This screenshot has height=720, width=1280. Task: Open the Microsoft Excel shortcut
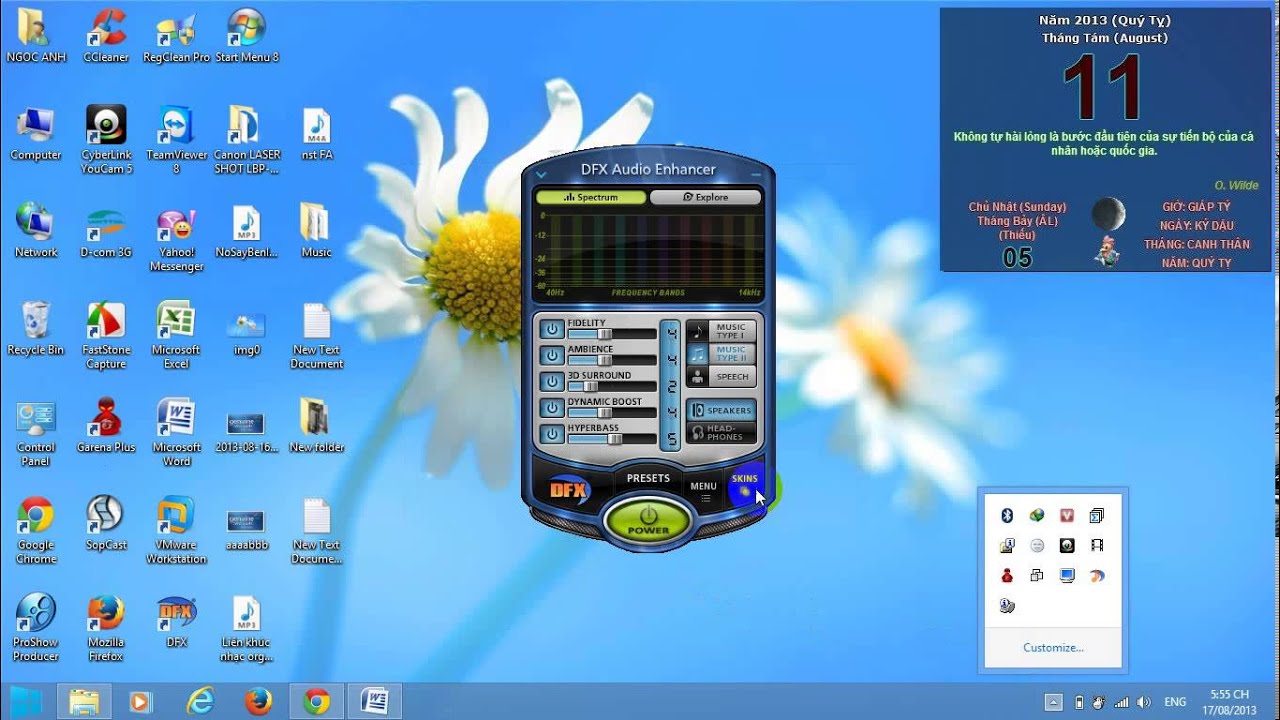176,336
